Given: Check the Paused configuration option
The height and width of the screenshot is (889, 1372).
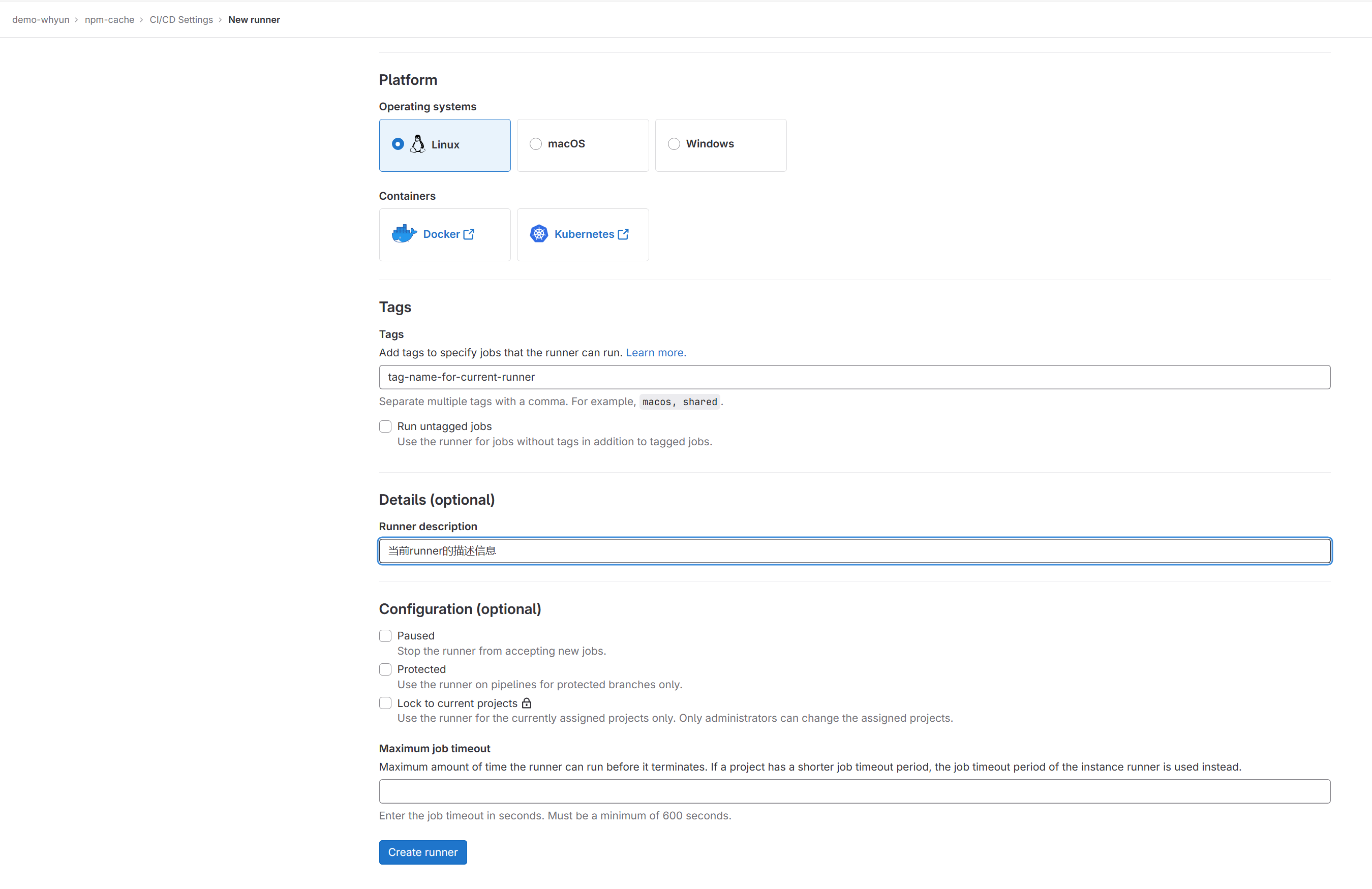Looking at the screenshot, I should point(385,635).
